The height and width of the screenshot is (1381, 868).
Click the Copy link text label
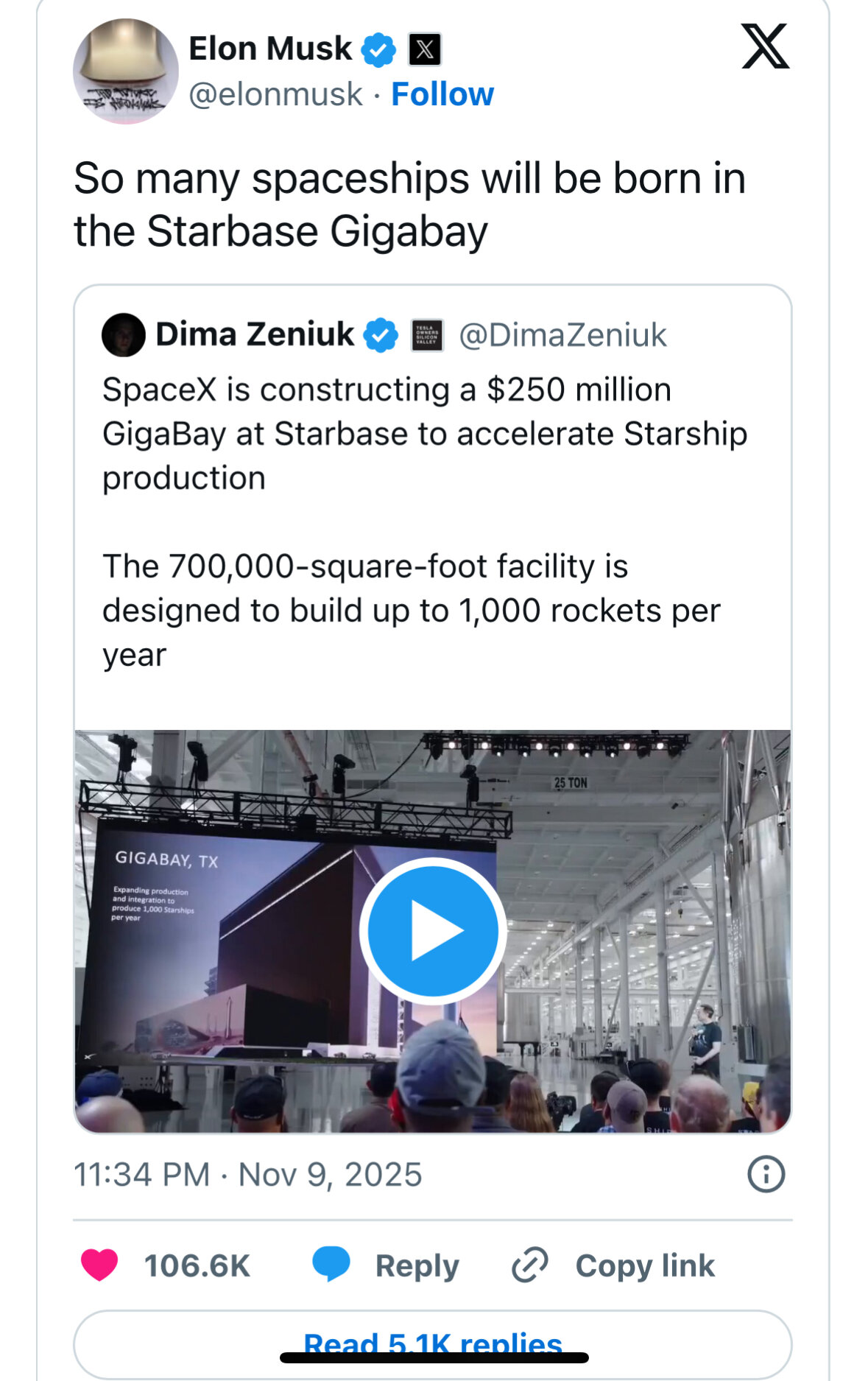click(645, 1265)
